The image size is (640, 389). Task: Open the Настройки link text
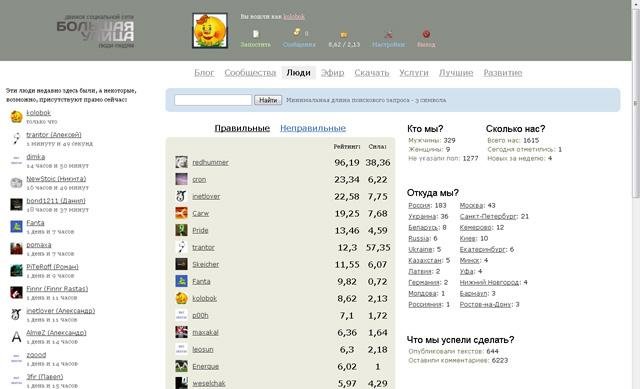point(389,44)
